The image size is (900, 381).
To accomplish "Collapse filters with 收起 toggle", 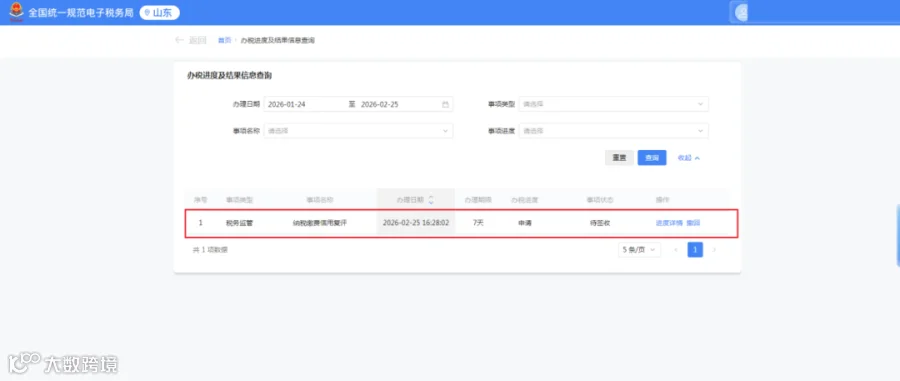I will point(689,158).
